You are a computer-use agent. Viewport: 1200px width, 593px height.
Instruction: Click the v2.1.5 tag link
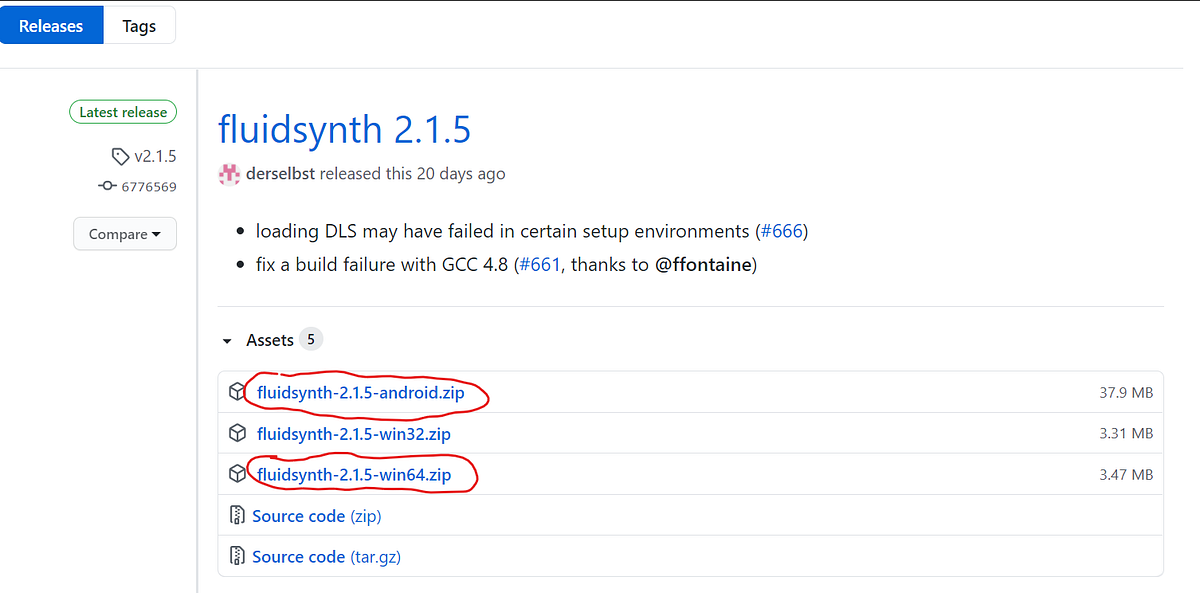pos(155,156)
